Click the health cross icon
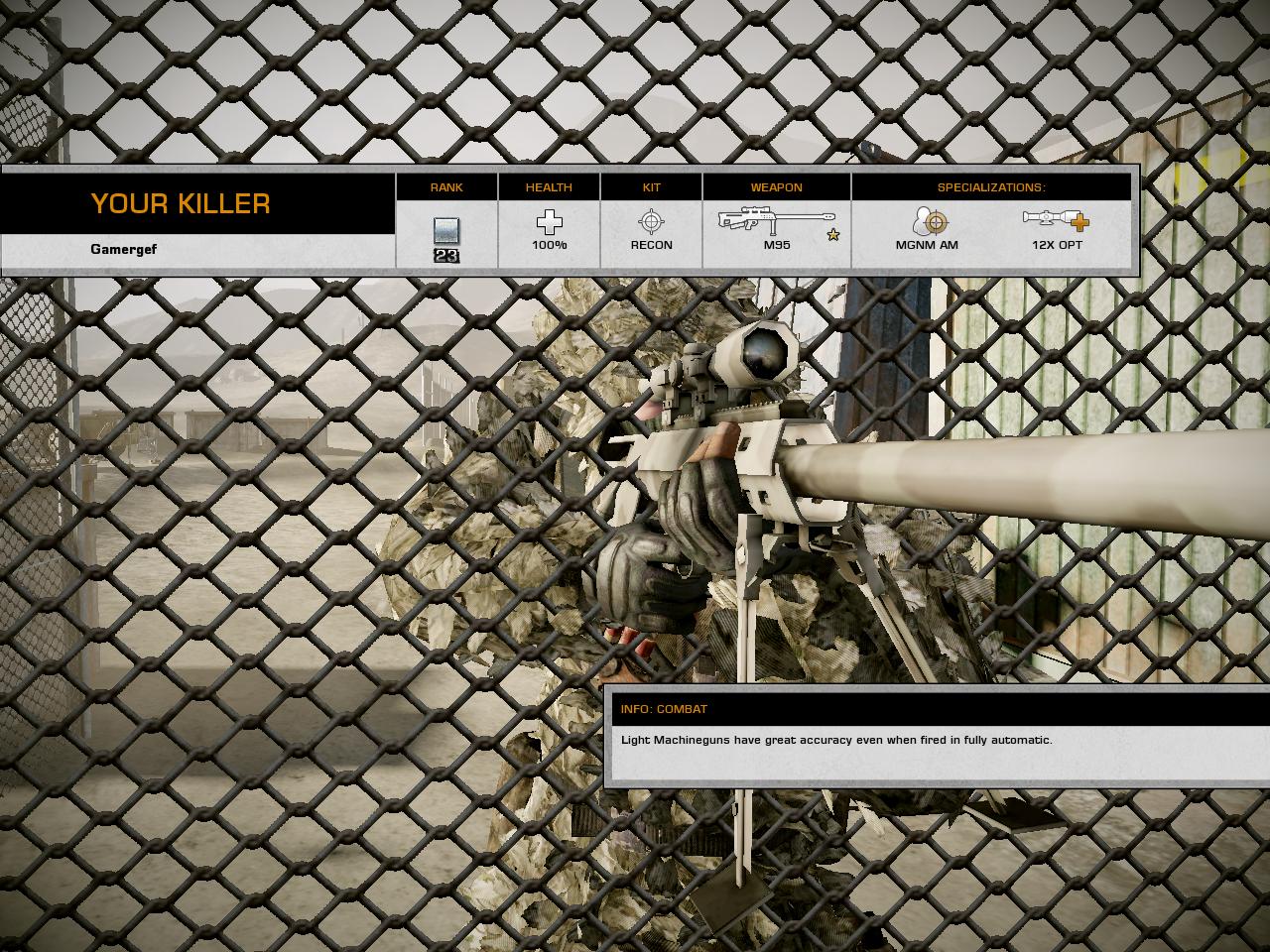1270x952 pixels. click(x=549, y=222)
